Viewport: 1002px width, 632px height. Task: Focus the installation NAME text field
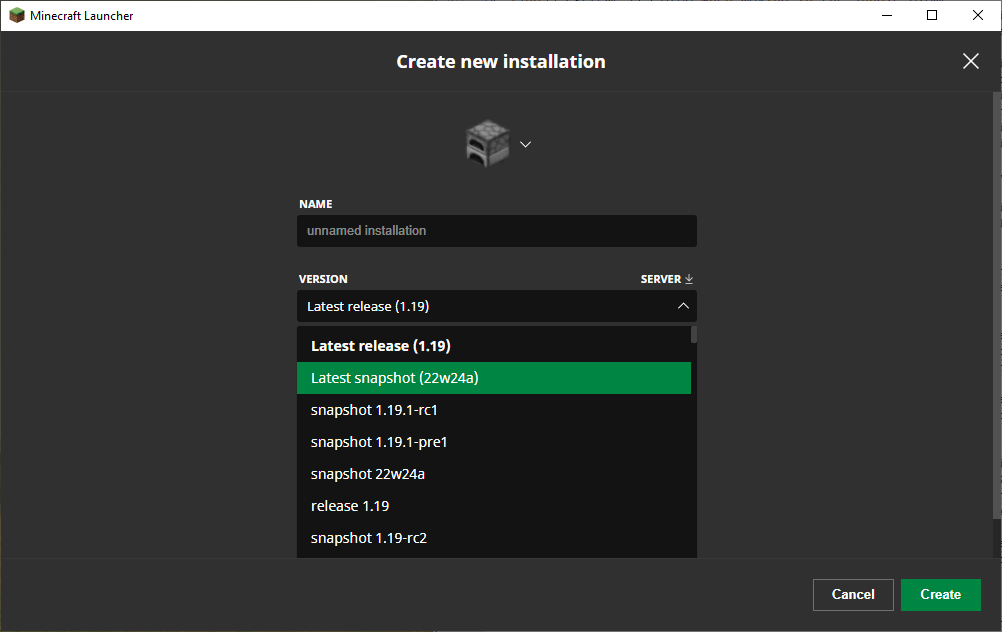point(496,231)
